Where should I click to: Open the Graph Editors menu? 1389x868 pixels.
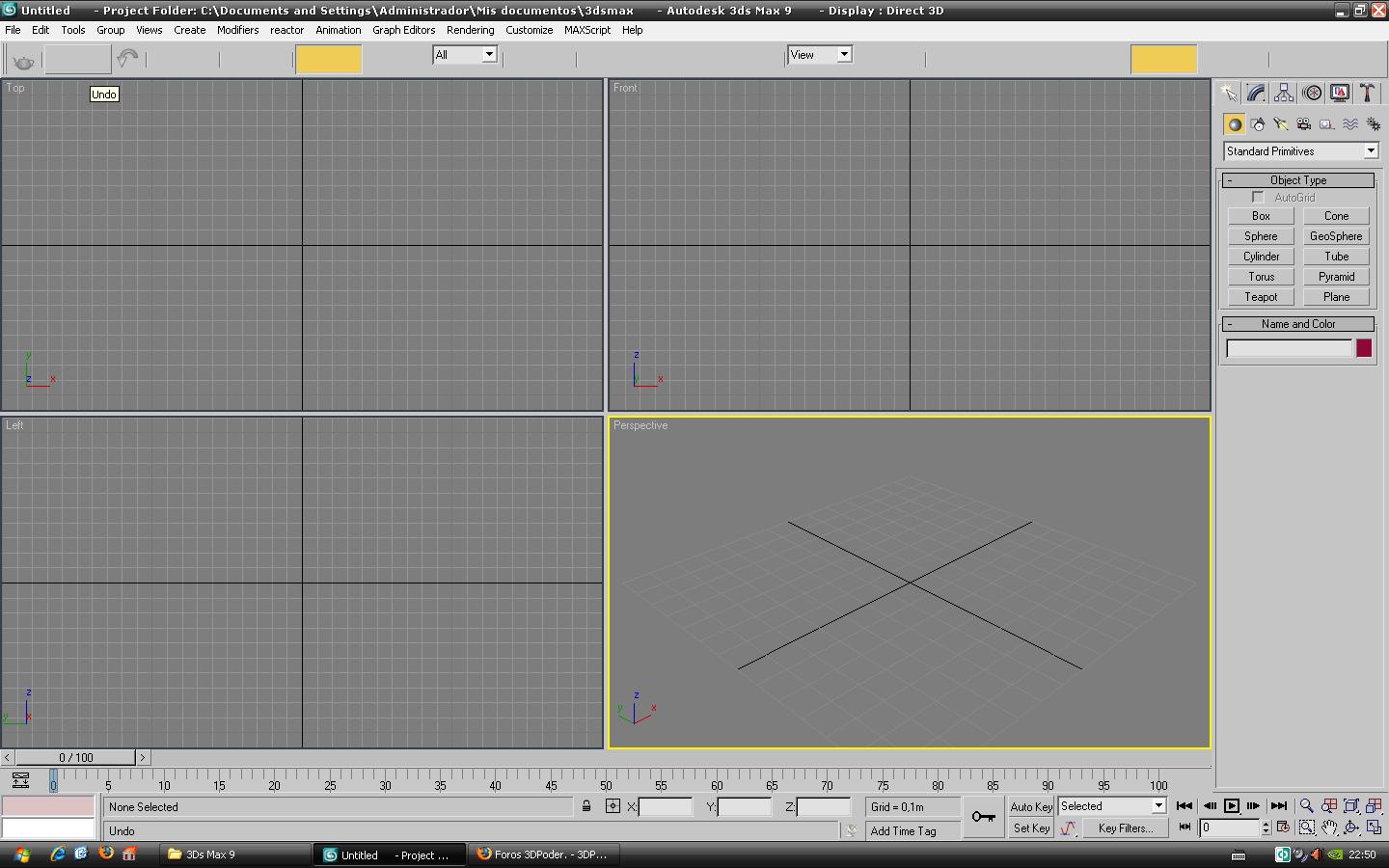point(404,30)
